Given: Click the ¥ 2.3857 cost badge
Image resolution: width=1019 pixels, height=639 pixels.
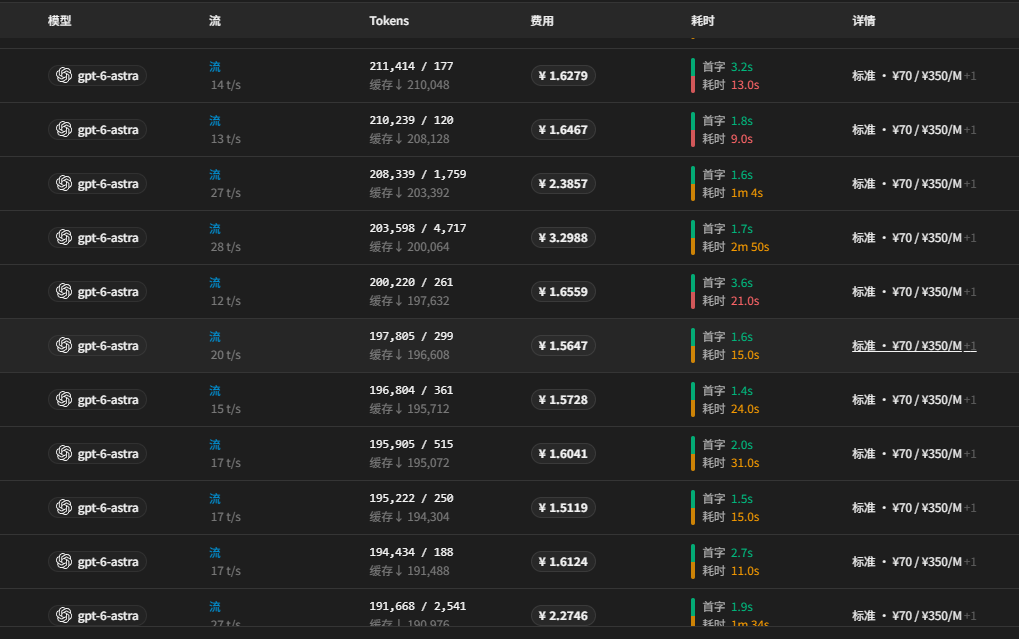Looking at the screenshot, I should point(563,184).
